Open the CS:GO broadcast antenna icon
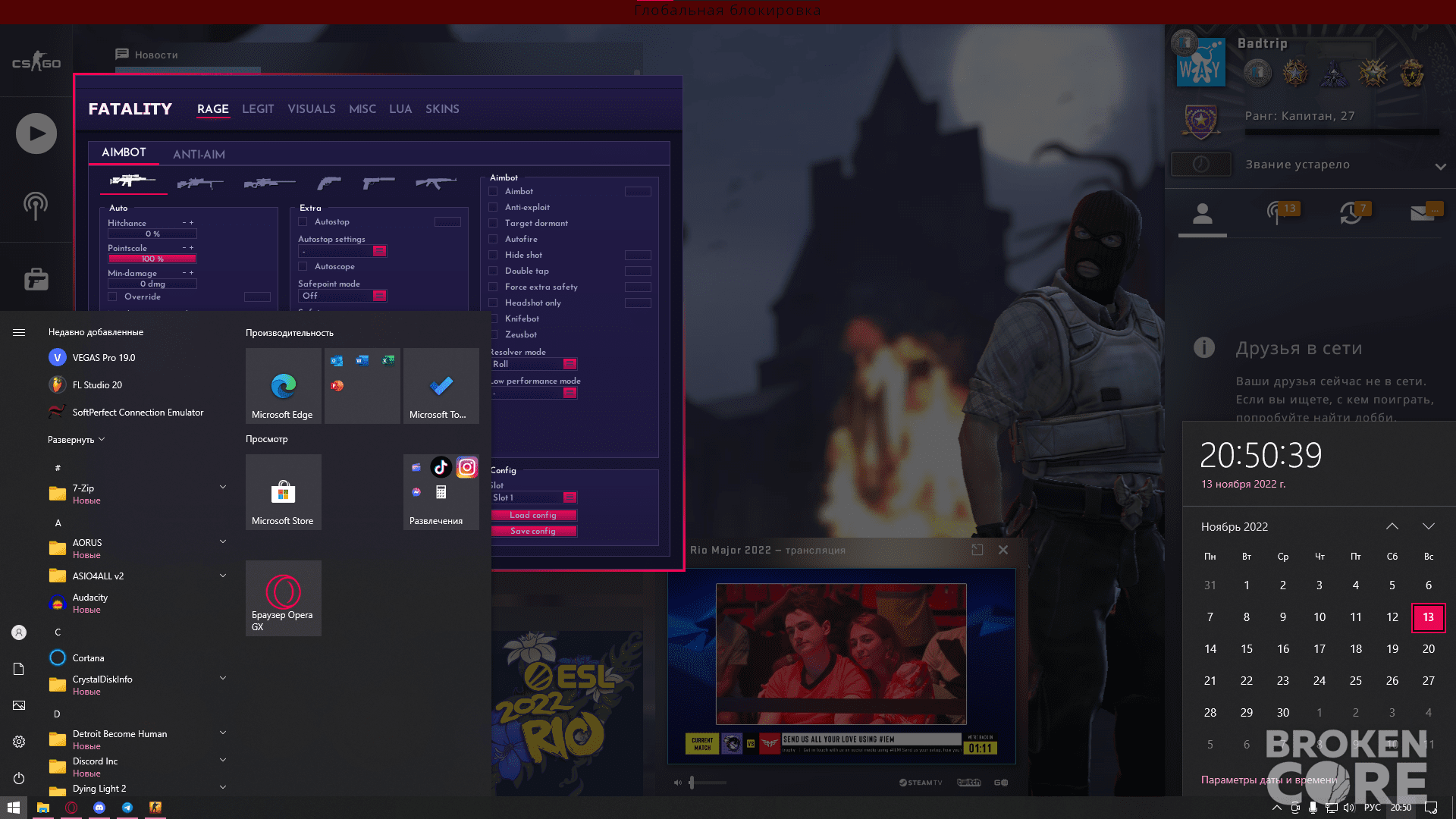This screenshot has height=819, width=1456. click(36, 206)
